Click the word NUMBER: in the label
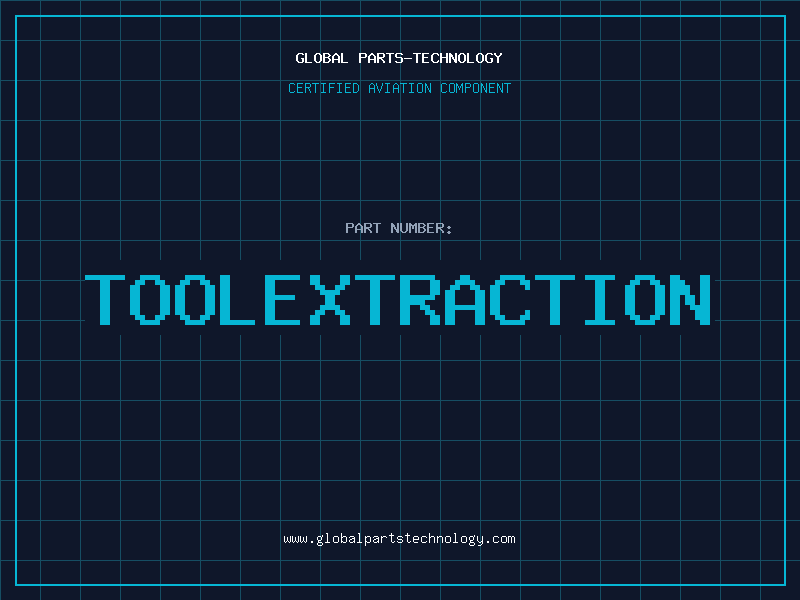This screenshot has height=600, width=800. pos(420,228)
